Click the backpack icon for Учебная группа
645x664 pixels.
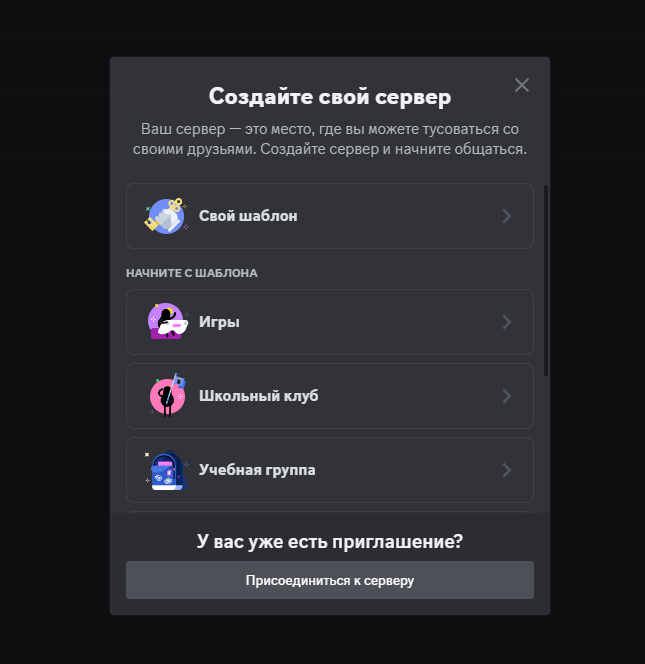coord(166,470)
